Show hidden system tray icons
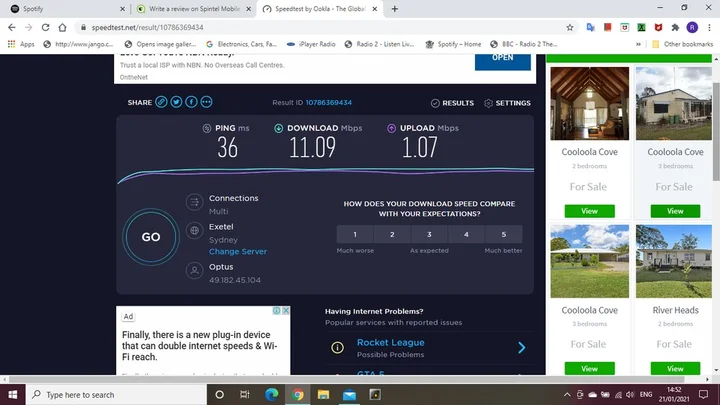Image resolution: width=720 pixels, height=405 pixels. click(x=567, y=394)
